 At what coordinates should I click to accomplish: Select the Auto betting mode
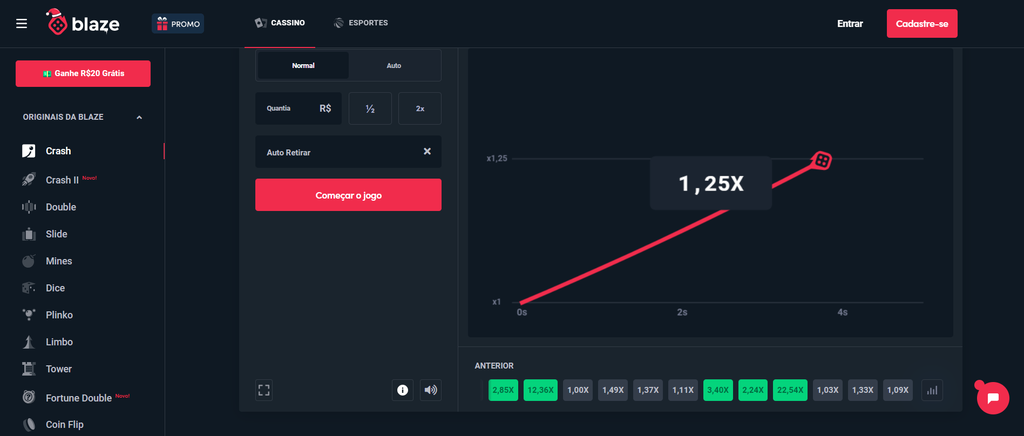[394, 65]
